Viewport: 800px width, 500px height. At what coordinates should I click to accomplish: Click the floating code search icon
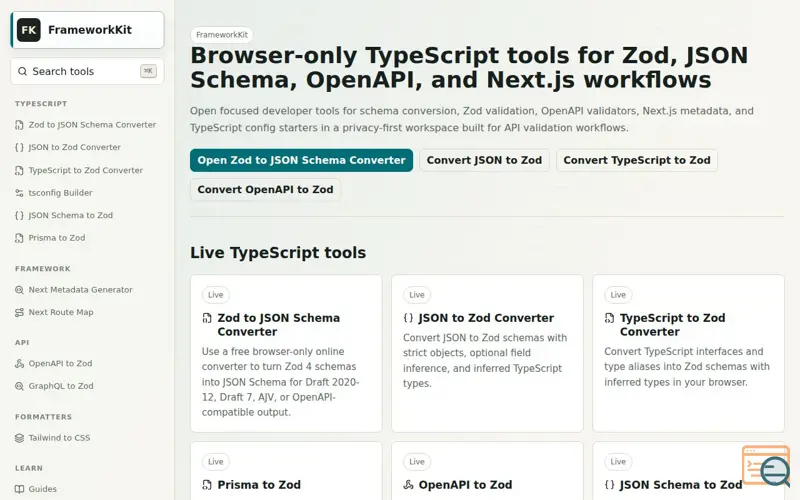(x=766, y=466)
